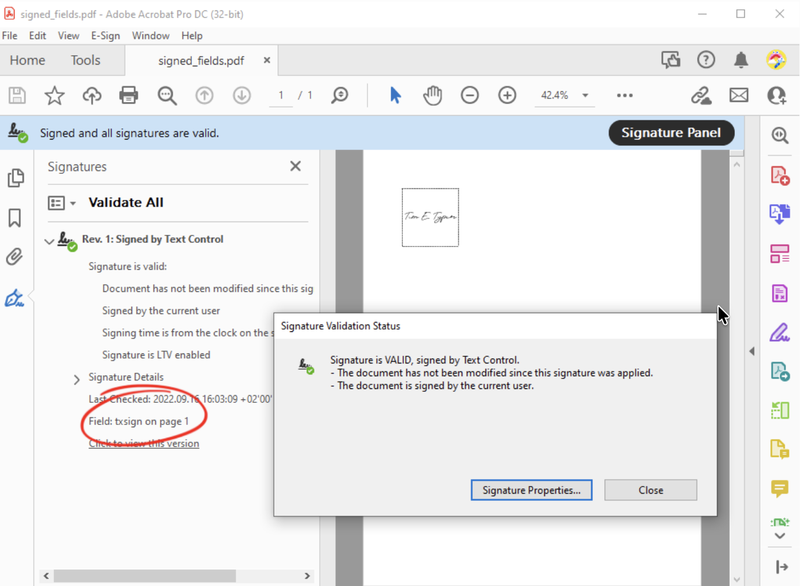The height and width of the screenshot is (586, 800).
Task: Show more tools down chevron
Action: [x=780, y=536]
